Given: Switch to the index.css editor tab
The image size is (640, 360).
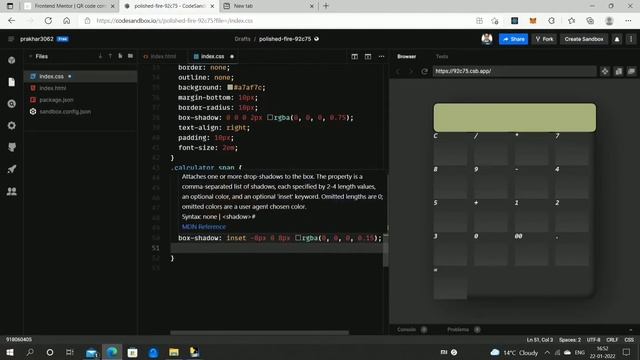Looking at the screenshot, I should 213,56.
